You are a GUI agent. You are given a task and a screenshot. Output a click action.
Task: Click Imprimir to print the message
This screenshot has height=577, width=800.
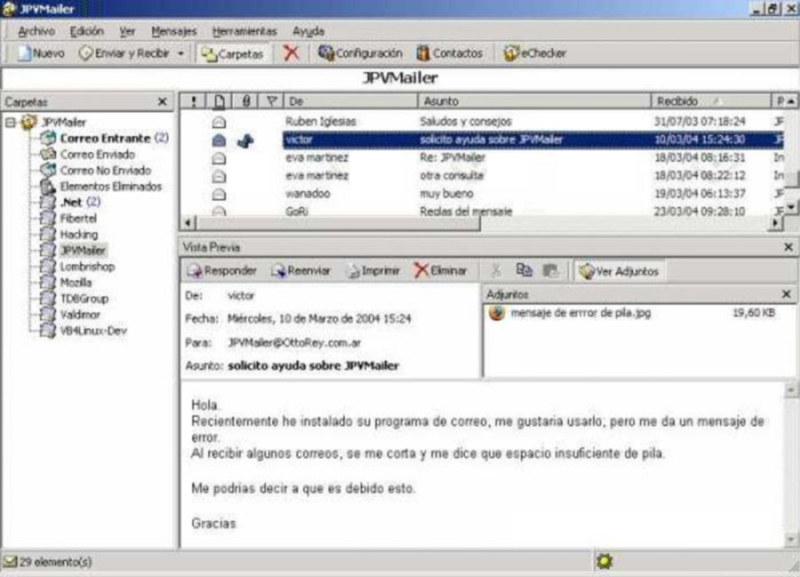[373, 271]
